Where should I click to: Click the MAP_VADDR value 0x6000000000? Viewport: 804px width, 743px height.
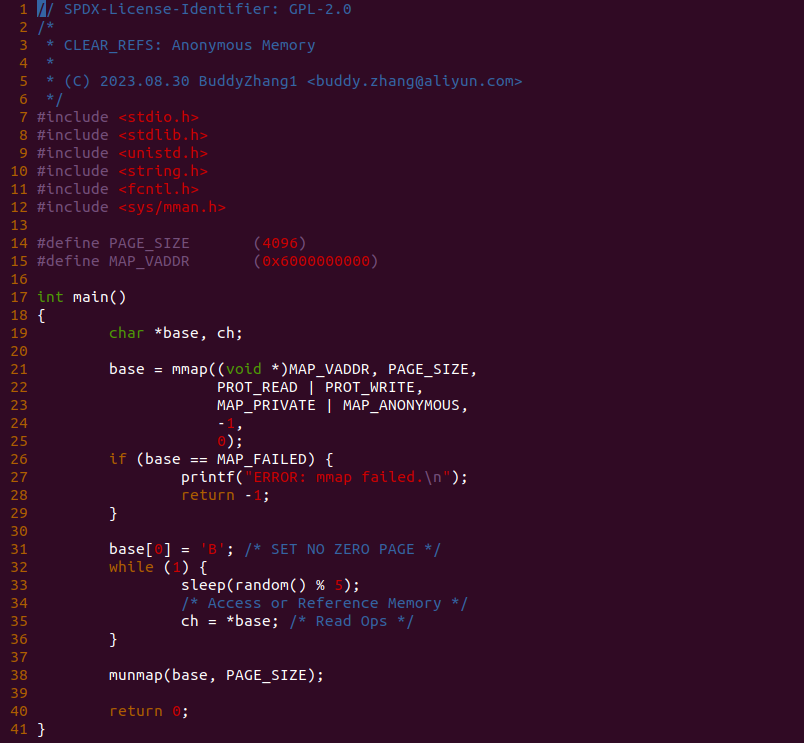(x=316, y=261)
